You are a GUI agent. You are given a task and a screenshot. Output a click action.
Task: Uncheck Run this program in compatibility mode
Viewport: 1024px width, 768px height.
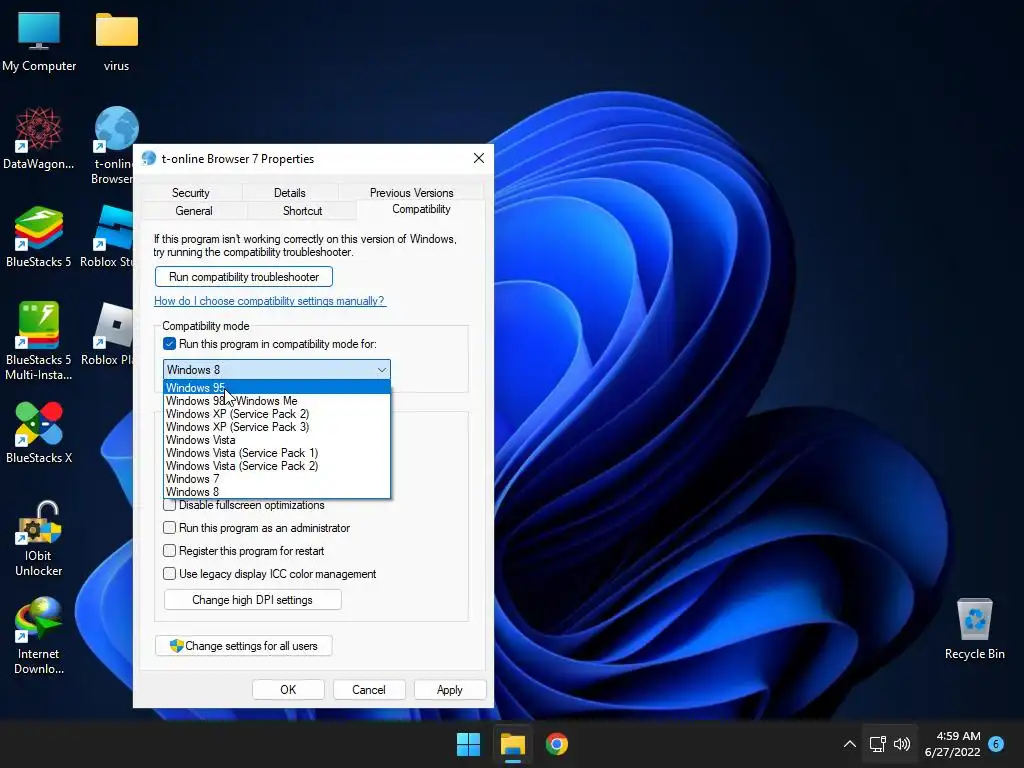(x=169, y=344)
